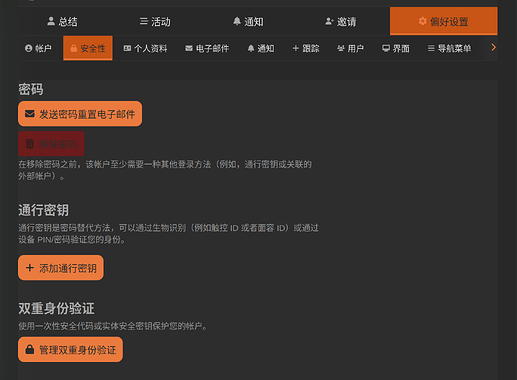
Task: Click the right chevron to show more sub-tabs
Action: (493, 48)
